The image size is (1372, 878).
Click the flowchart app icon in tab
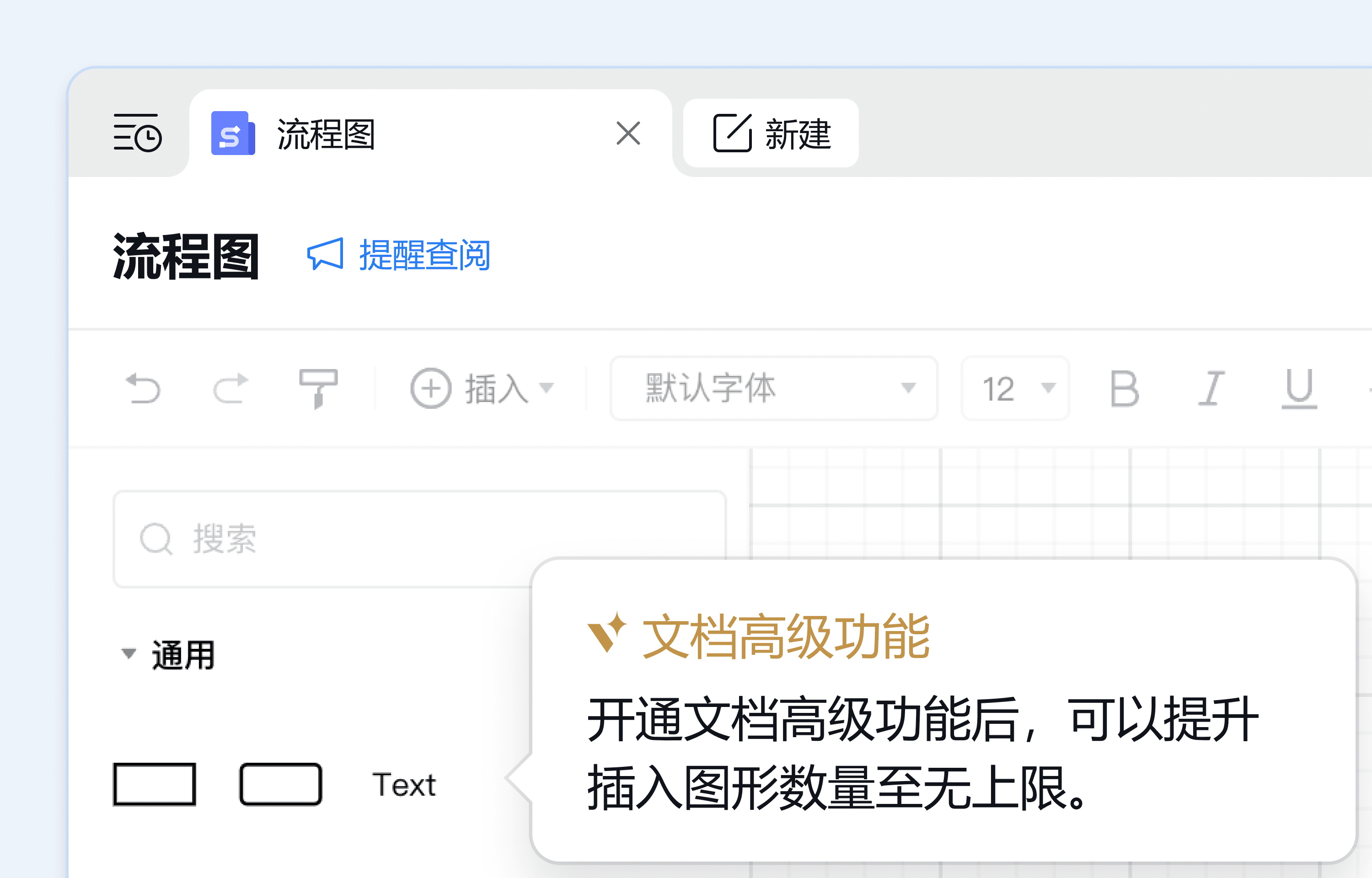tap(233, 133)
